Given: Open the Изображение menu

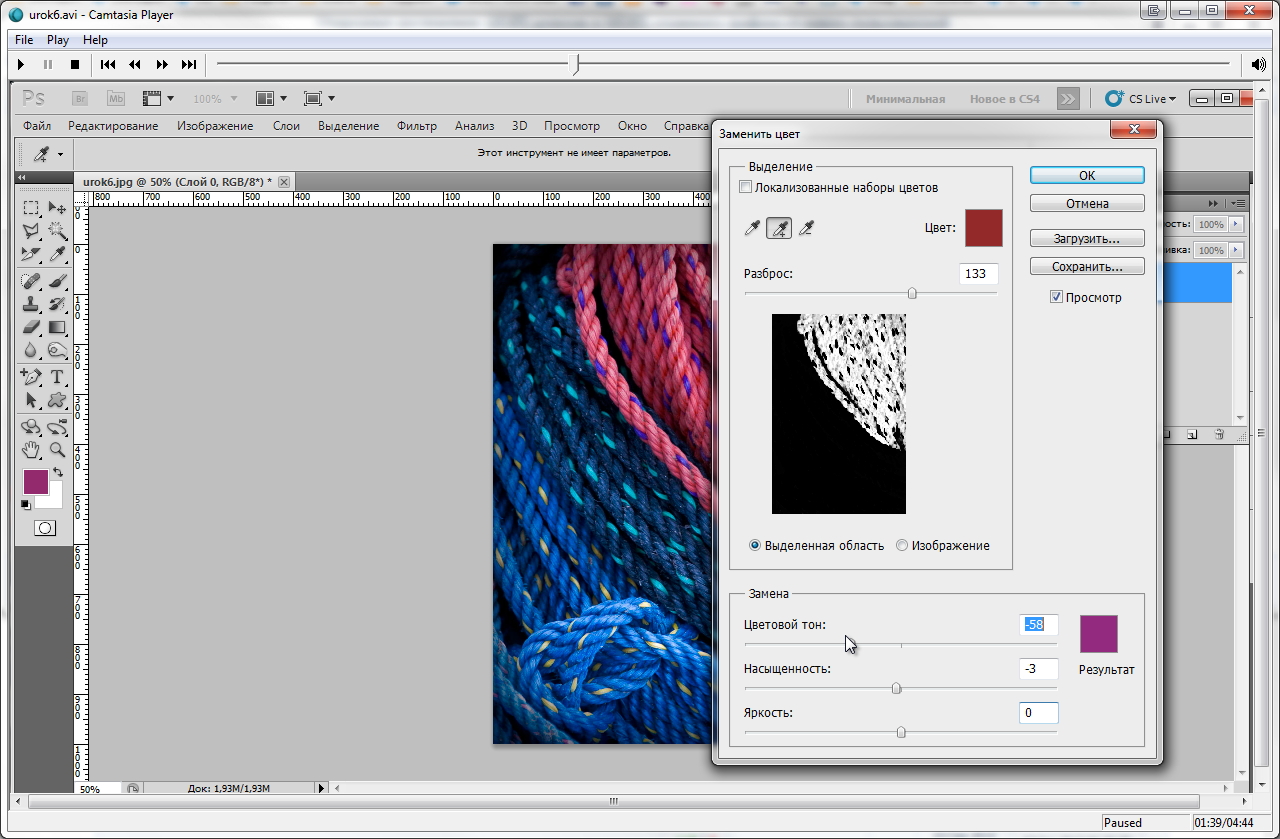Looking at the screenshot, I should pyautogui.click(x=215, y=126).
